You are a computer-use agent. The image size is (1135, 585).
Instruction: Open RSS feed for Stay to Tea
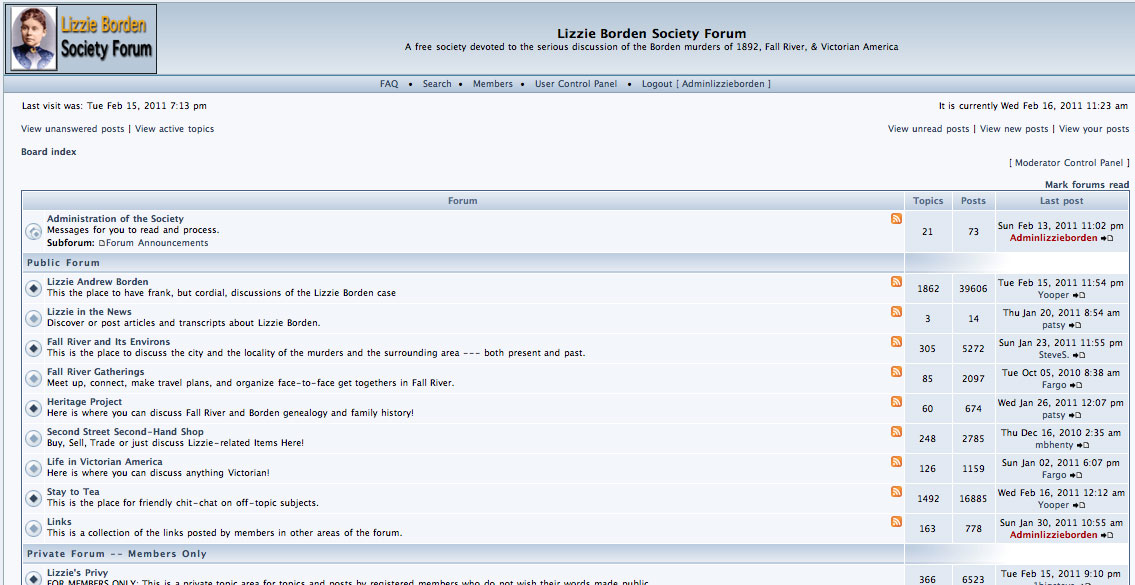point(896,492)
